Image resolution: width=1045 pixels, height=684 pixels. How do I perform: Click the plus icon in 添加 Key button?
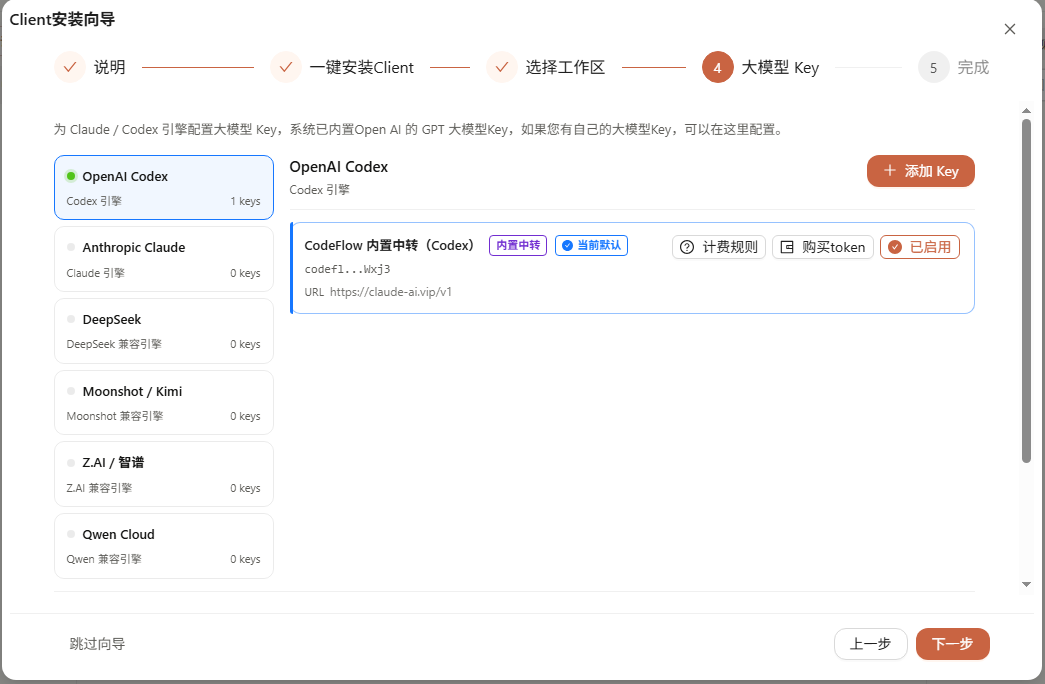point(890,171)
